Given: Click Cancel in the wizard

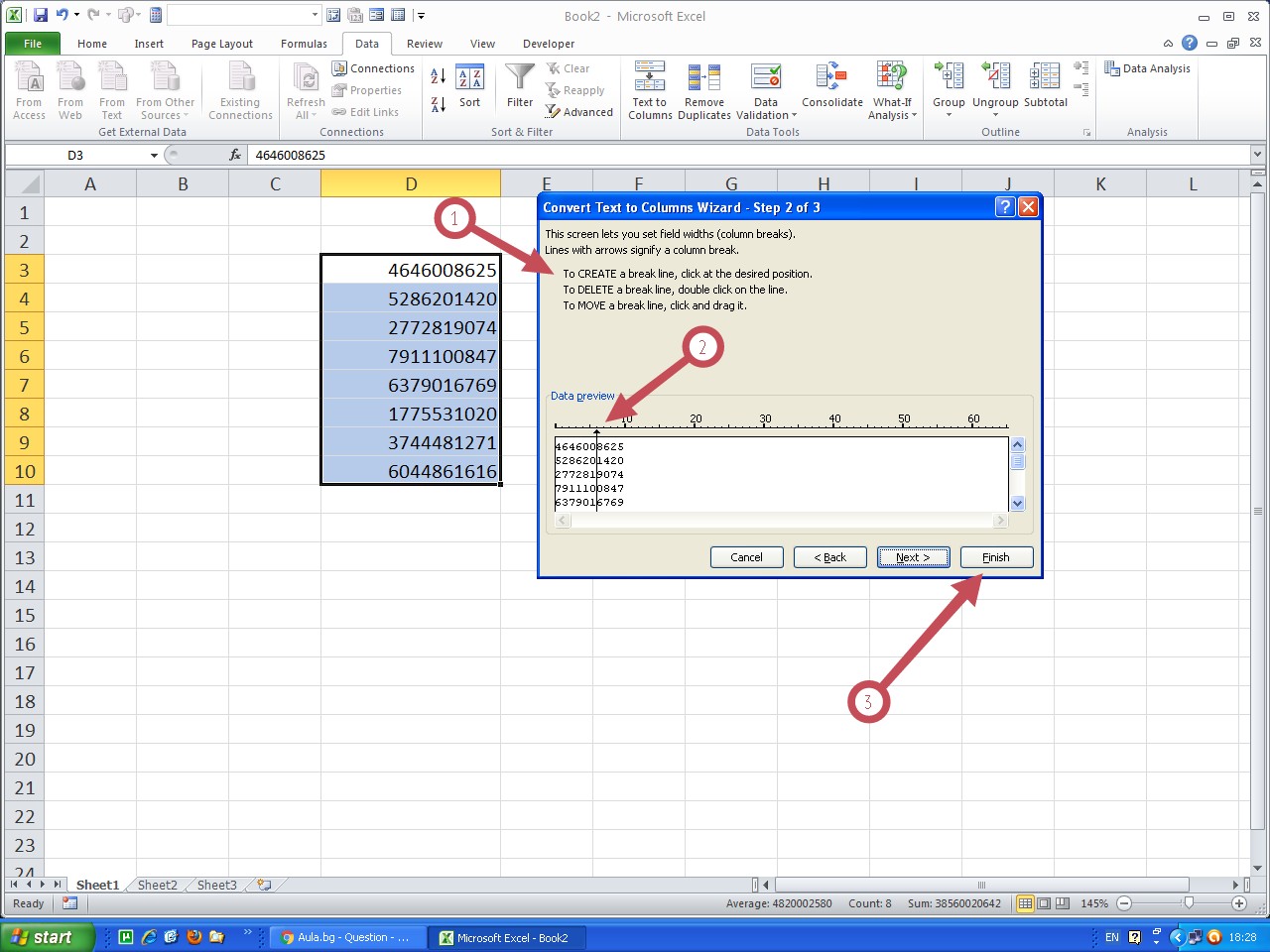Looking at the screenshot, I should 746,557.
